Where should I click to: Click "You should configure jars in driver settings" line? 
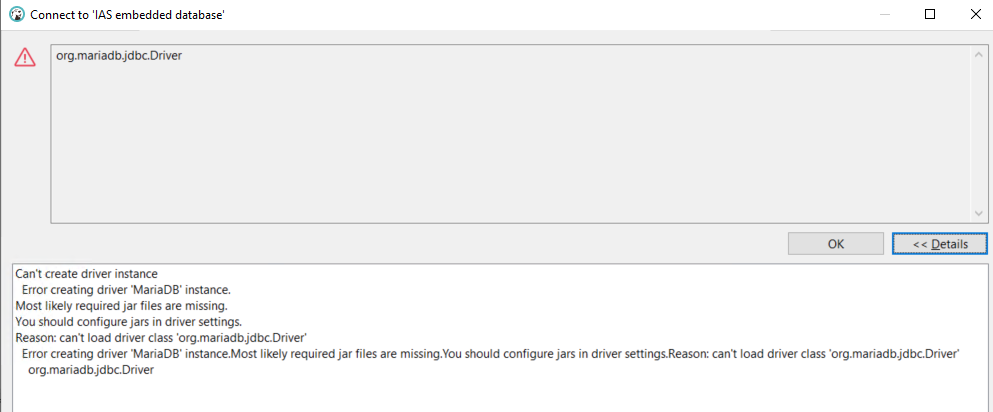(x=129, y=322)
